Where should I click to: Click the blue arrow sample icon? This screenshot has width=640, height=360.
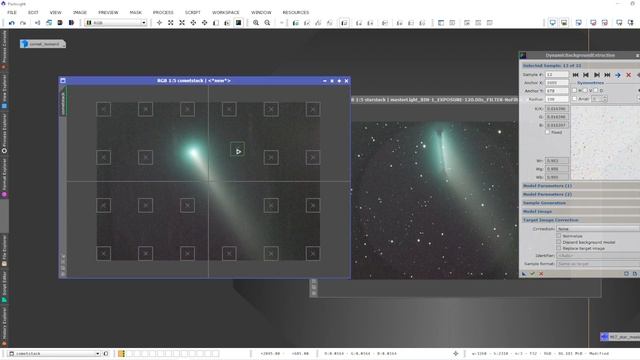pyautogui.click(x=618, y=75)
